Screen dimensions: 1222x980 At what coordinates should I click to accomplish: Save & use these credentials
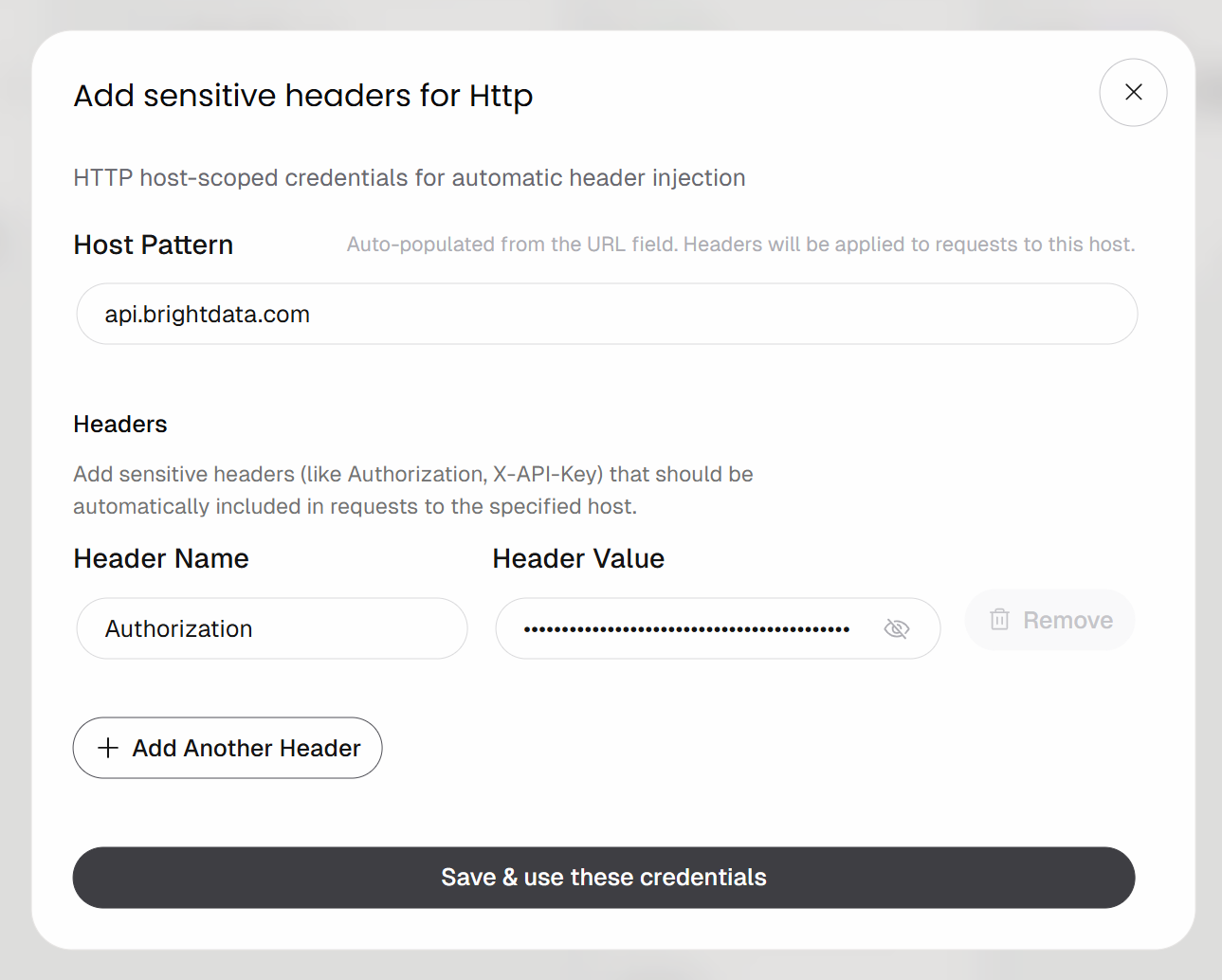[604, 878]
